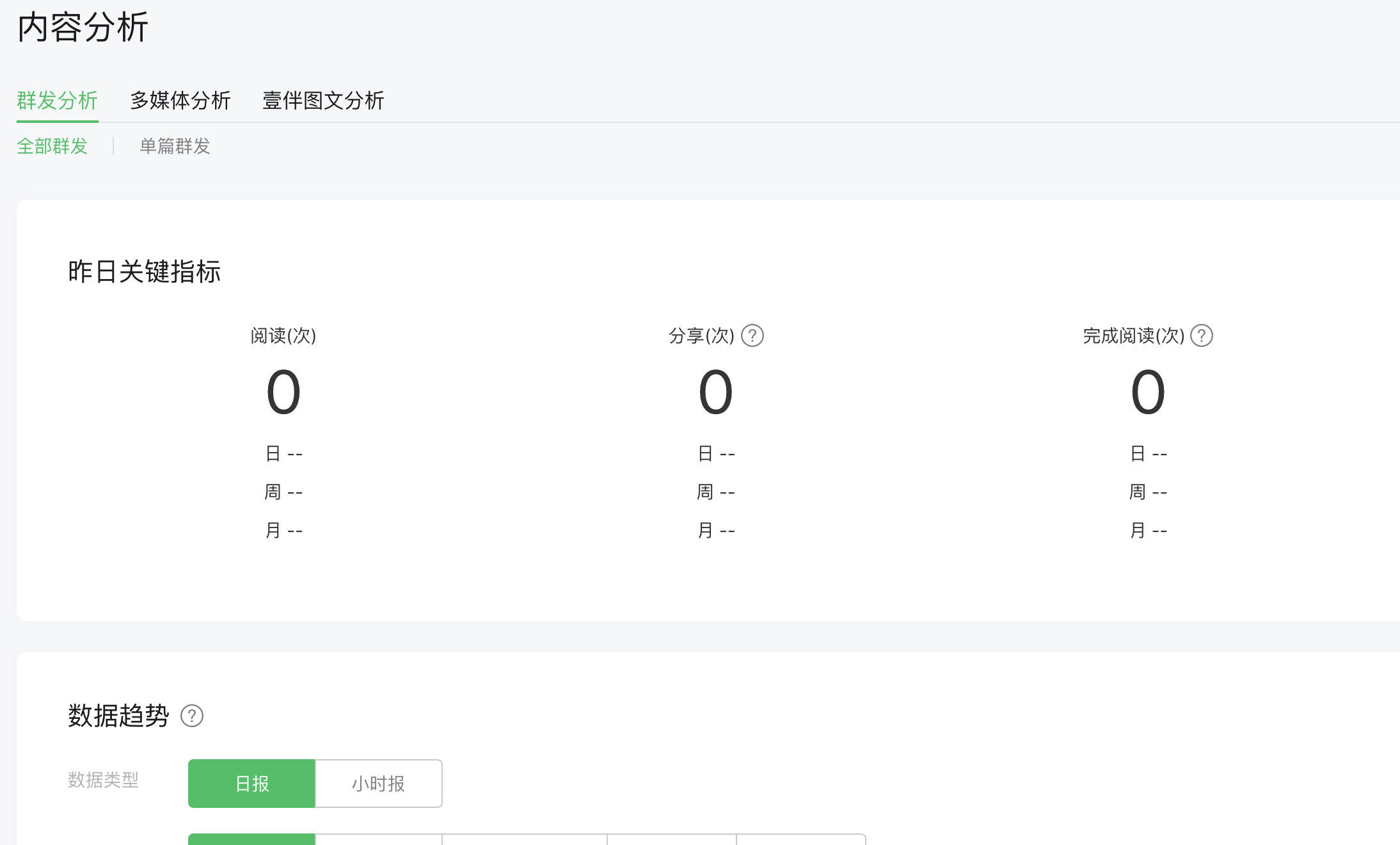Select the 单篇群发 sub-tab
Screen dimensions: 1400x845
[175, 146]
